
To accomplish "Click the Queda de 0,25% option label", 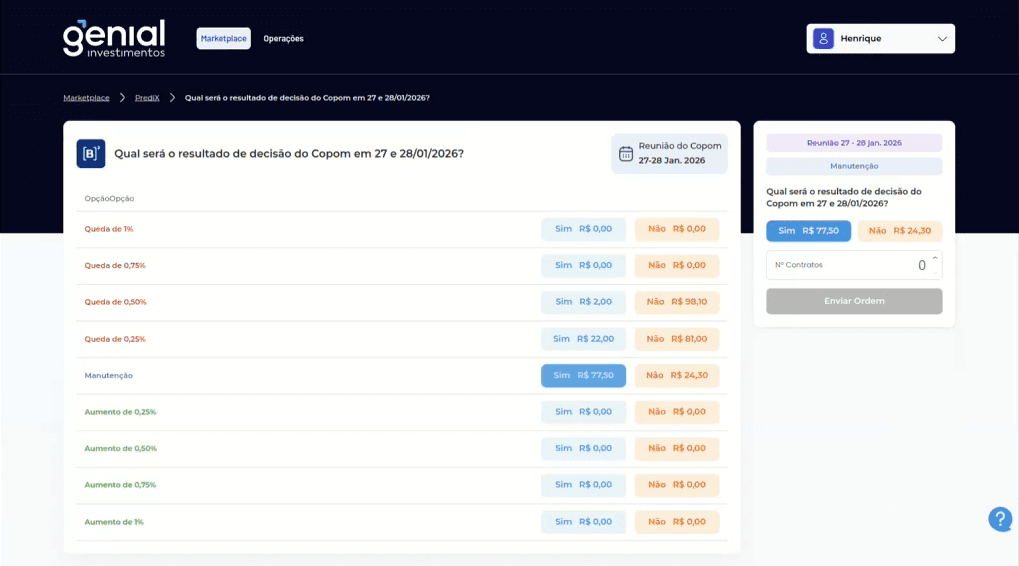I will point(115,339).
